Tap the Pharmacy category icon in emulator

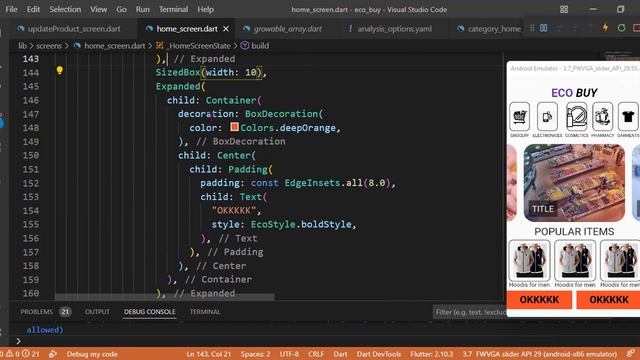click(x=602, y=116)
